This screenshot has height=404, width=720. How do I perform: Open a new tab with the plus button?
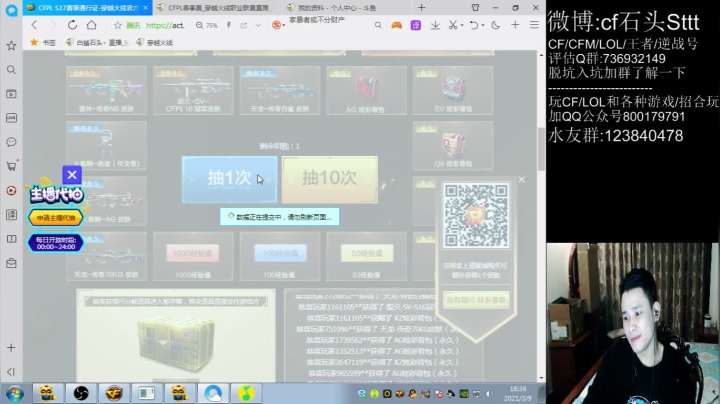click(x=422, y=7)
